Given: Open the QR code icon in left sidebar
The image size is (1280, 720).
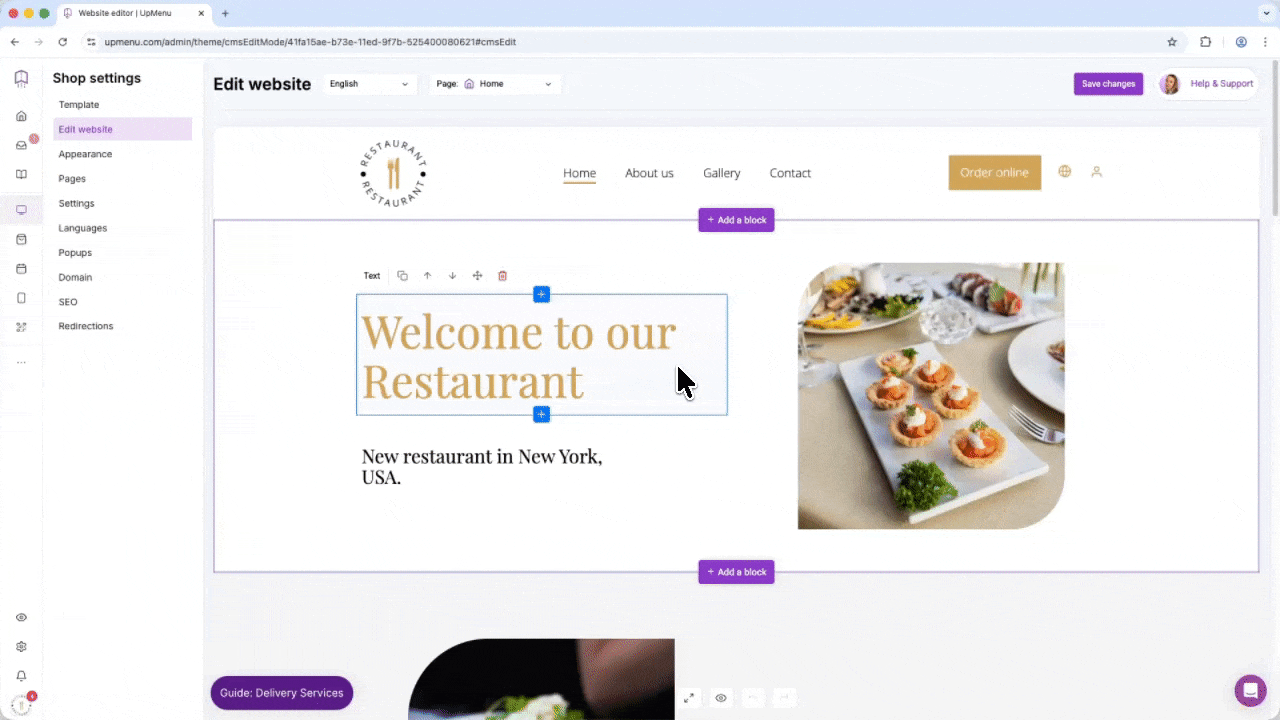Looking at the screenshot, I should [x=21, y=327].
